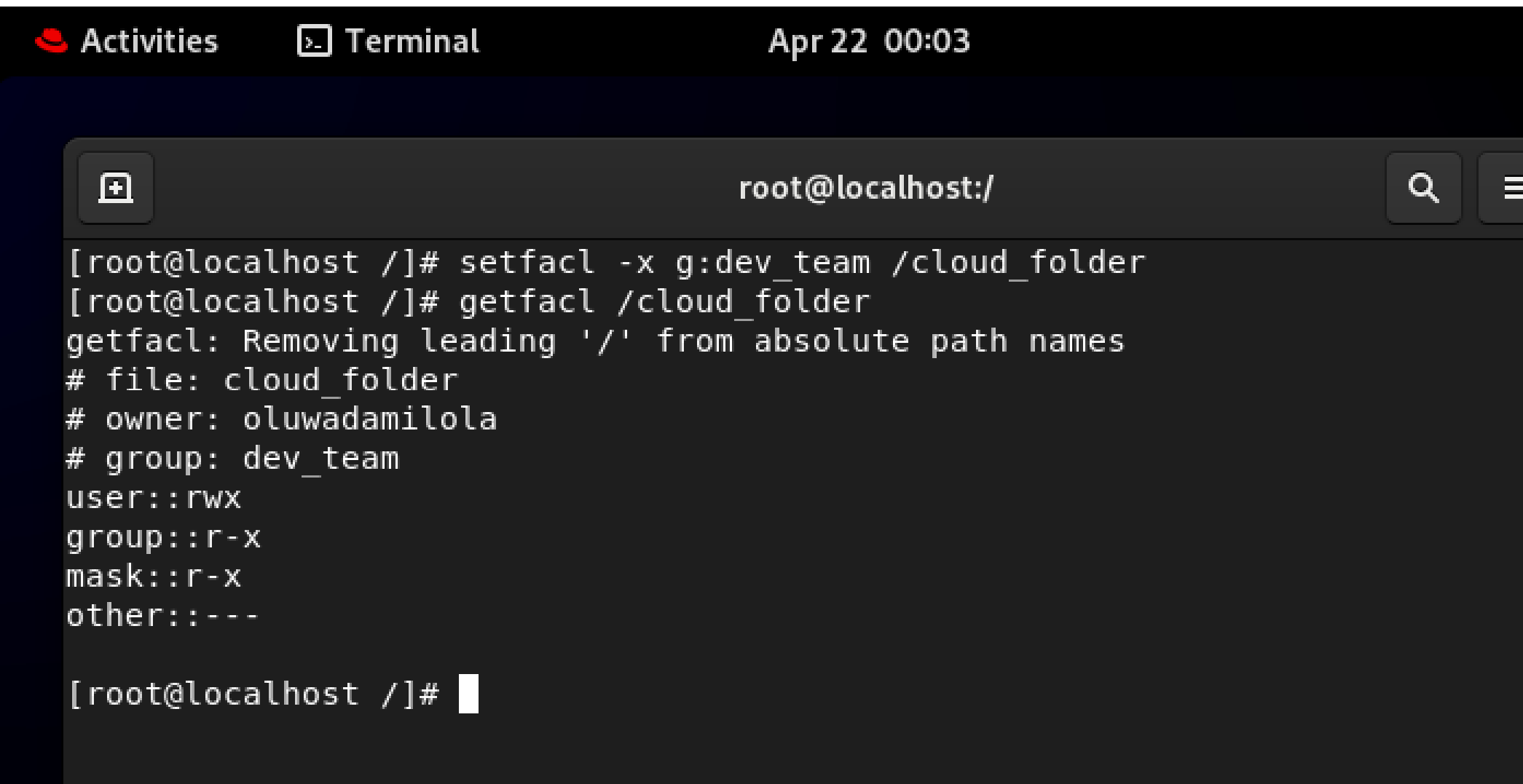Click the '# owner: oluwadamilola' line
This screenshot has width=1523, height=784.
(x=282, y=419)
